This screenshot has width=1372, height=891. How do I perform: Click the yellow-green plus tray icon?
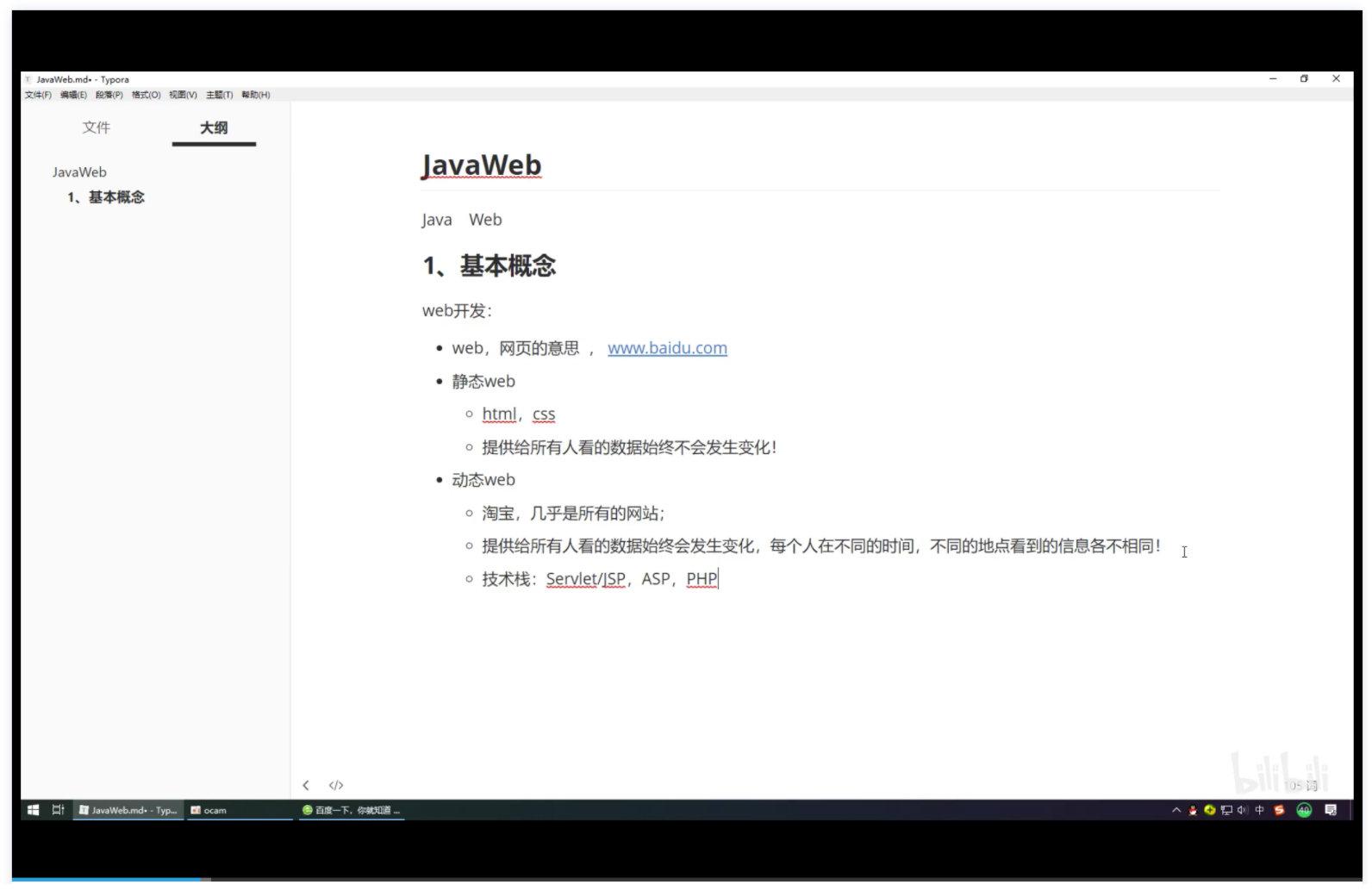click(1210, 810)
